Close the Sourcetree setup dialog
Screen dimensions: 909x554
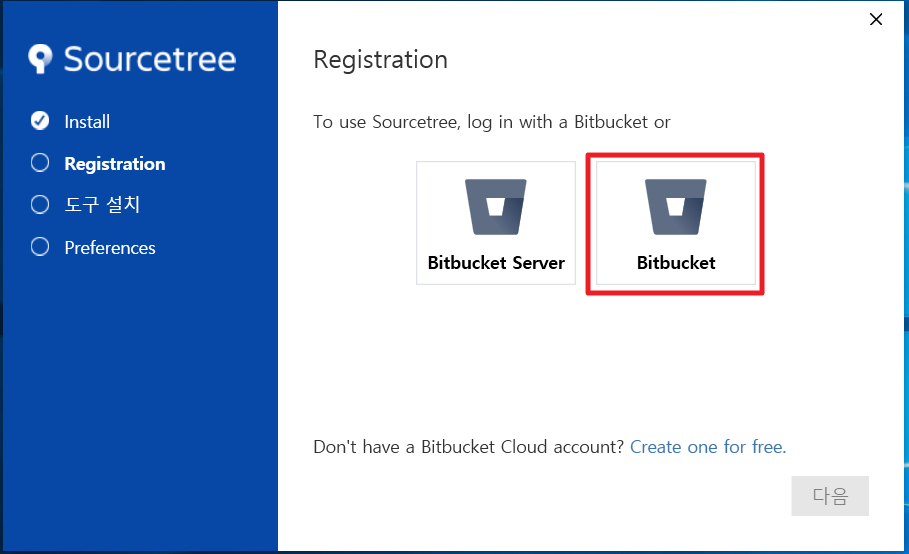coord(876,19)
